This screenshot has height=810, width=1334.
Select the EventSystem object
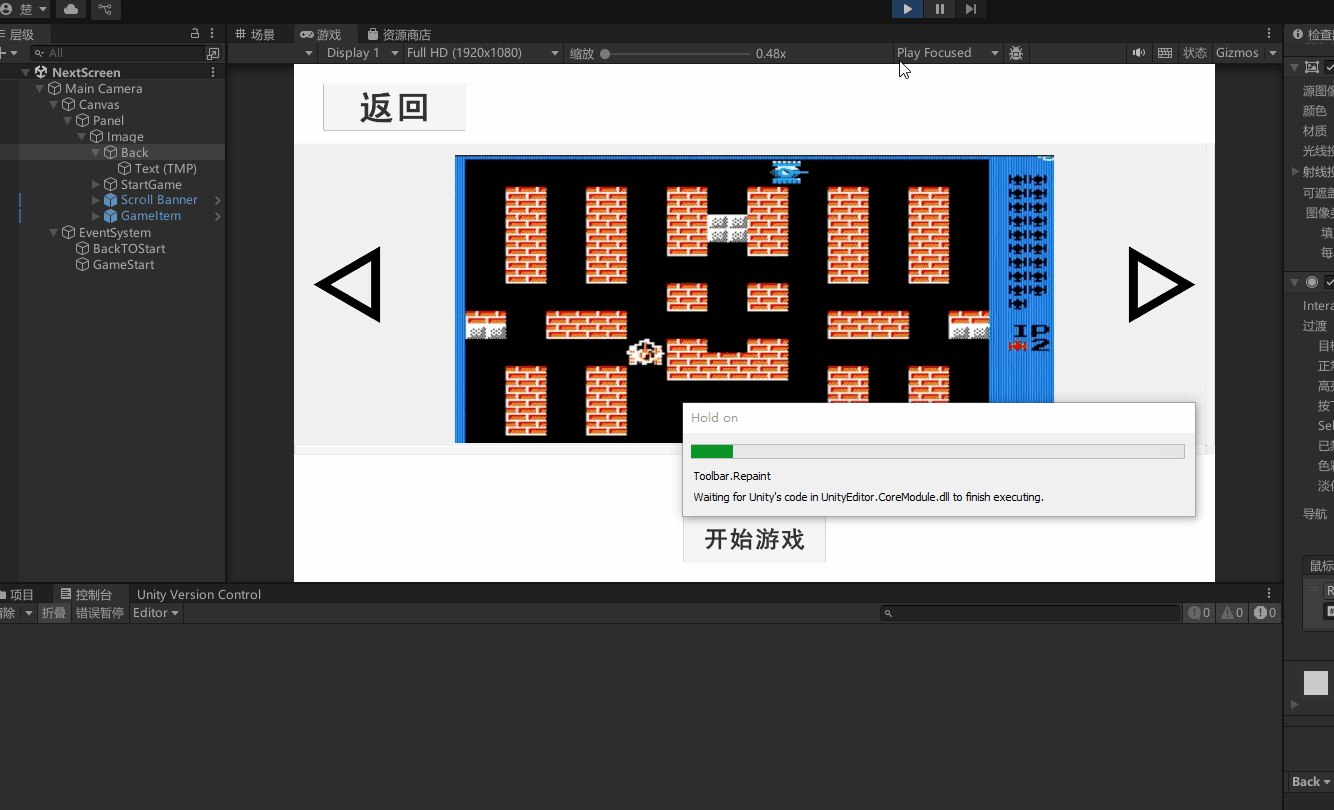coord(114,232)
